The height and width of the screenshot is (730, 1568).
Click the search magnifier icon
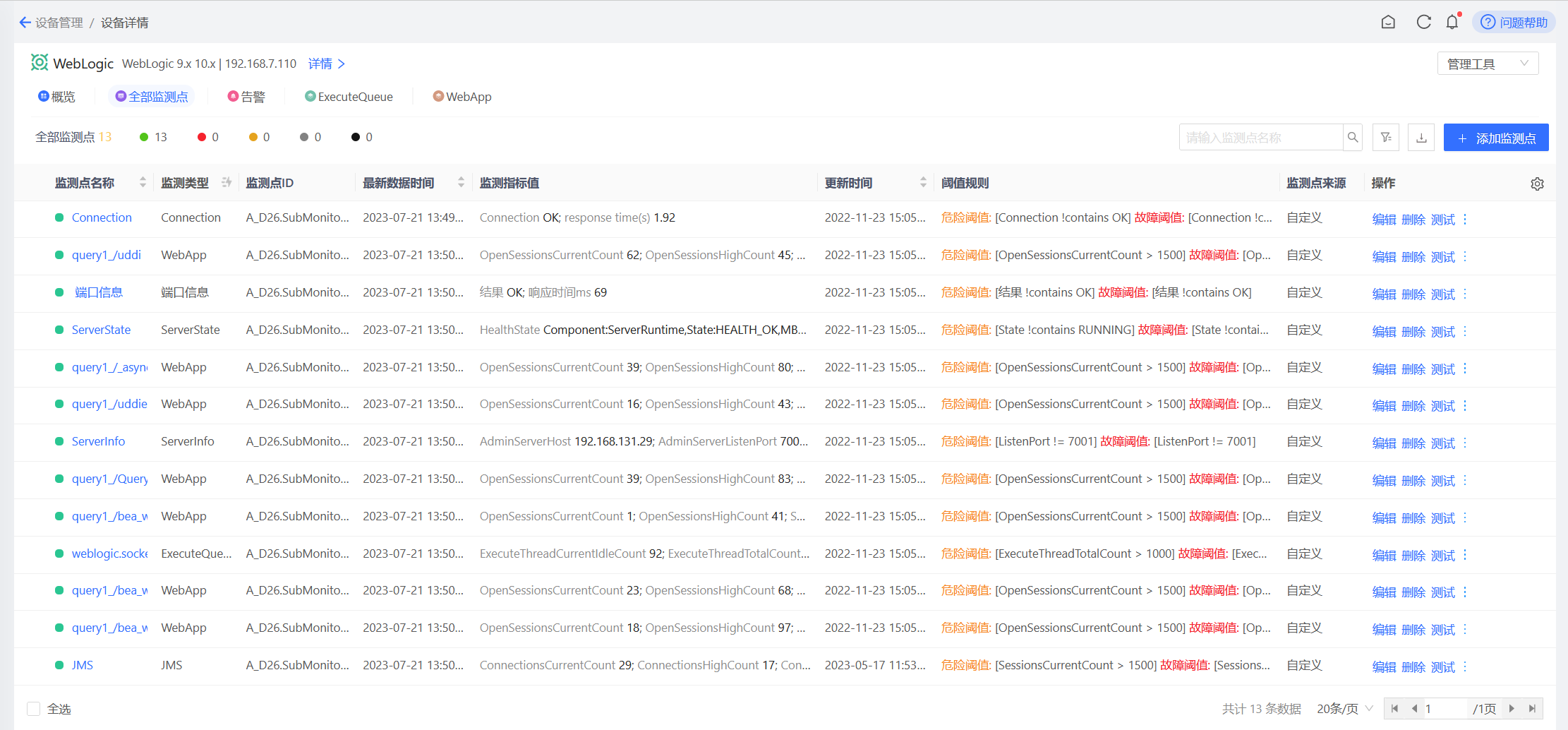click(x=1353, y=137)
